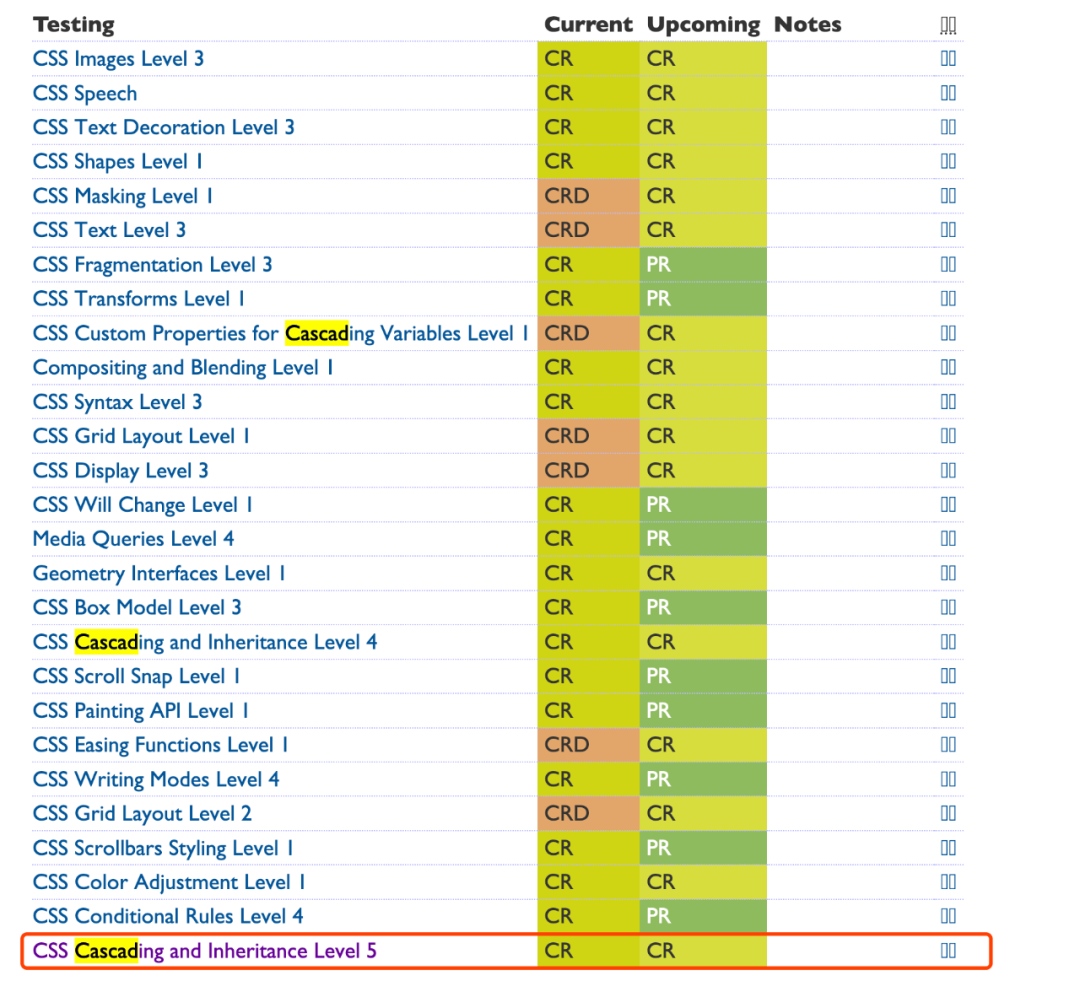Select the CRD Current cell for CSS Display Level 3
The image size is (1080, 981).
click(x=588, y=471)
